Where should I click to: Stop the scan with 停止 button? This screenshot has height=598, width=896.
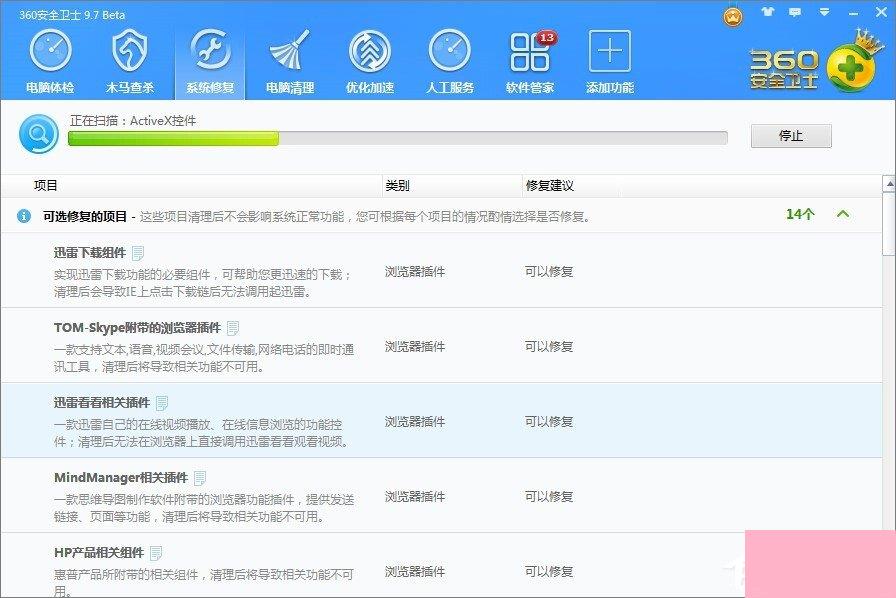coord(791,135)
